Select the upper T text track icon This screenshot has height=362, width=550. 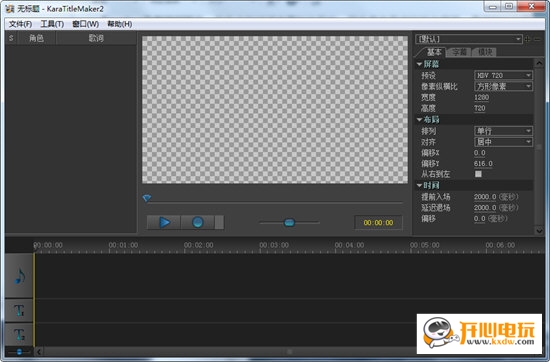pyautogui.click(x=19, y=310)
